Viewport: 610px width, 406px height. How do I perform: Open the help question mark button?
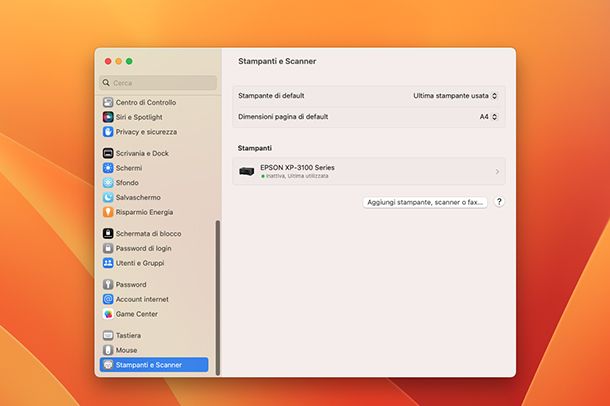(x=499, y=202)
